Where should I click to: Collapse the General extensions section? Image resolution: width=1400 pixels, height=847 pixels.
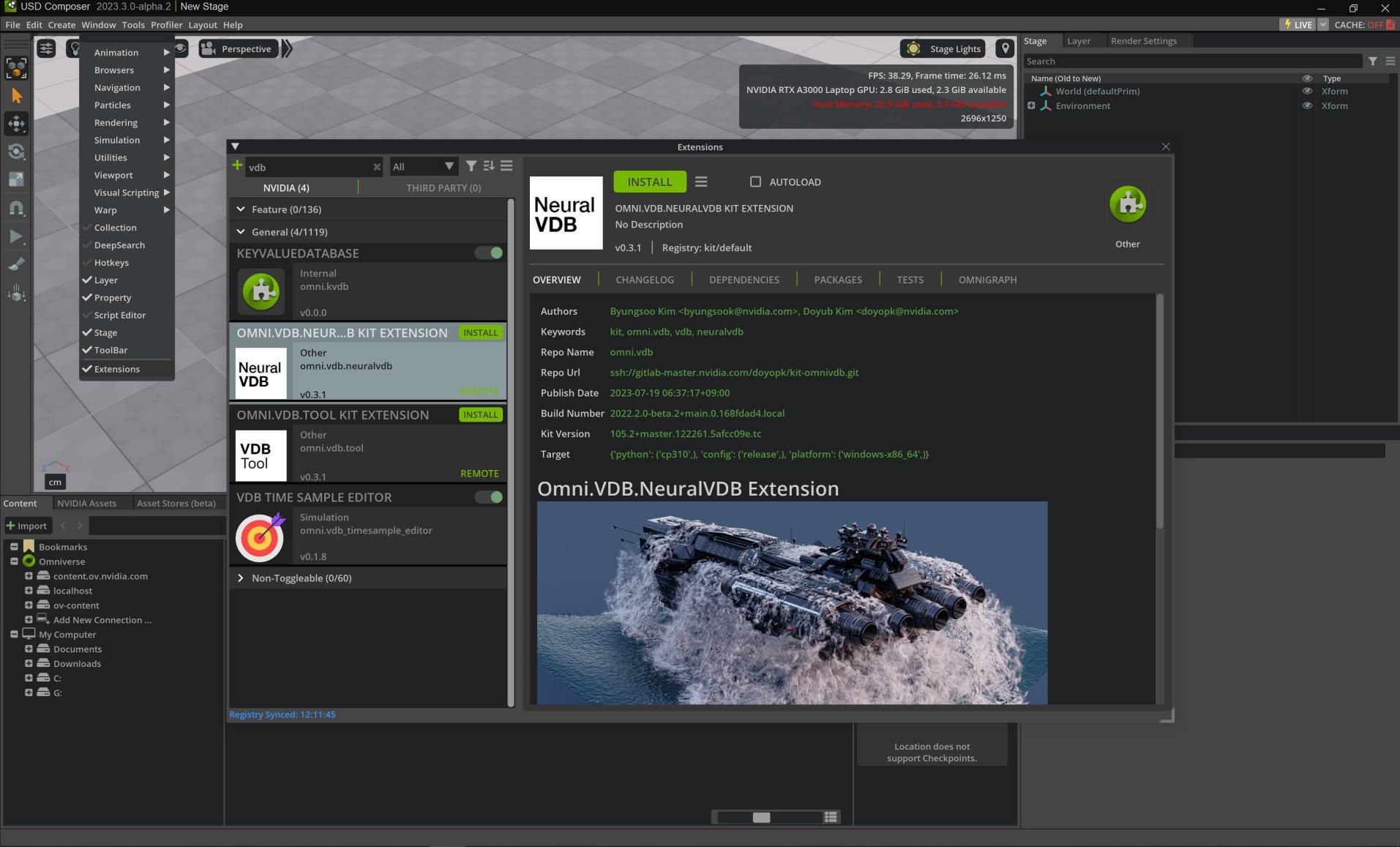pyautogui.click(x=241, y=232)
